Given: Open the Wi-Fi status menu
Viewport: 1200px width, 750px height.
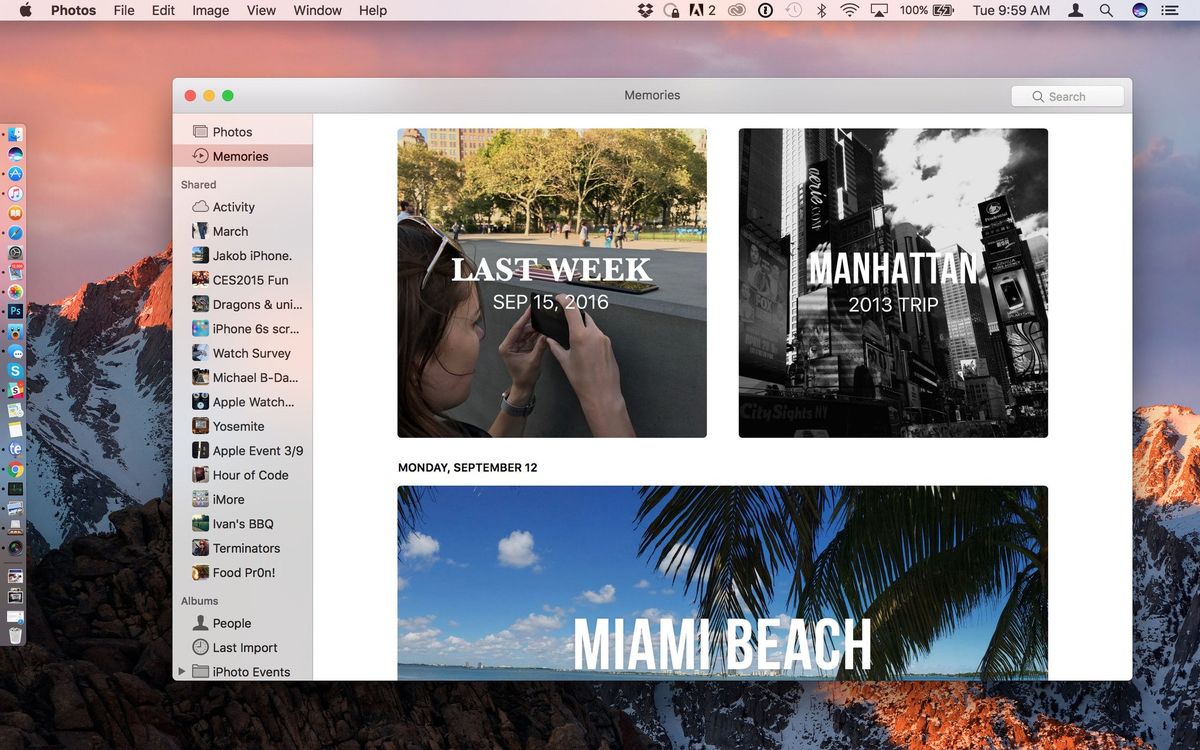Looking at the screenshot, I should (x=847, y=10).
